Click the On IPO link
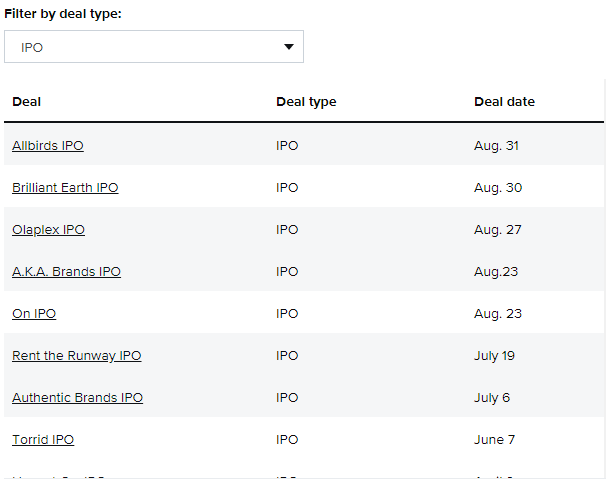This screenshot has width=606, height=483. [34, 314]
